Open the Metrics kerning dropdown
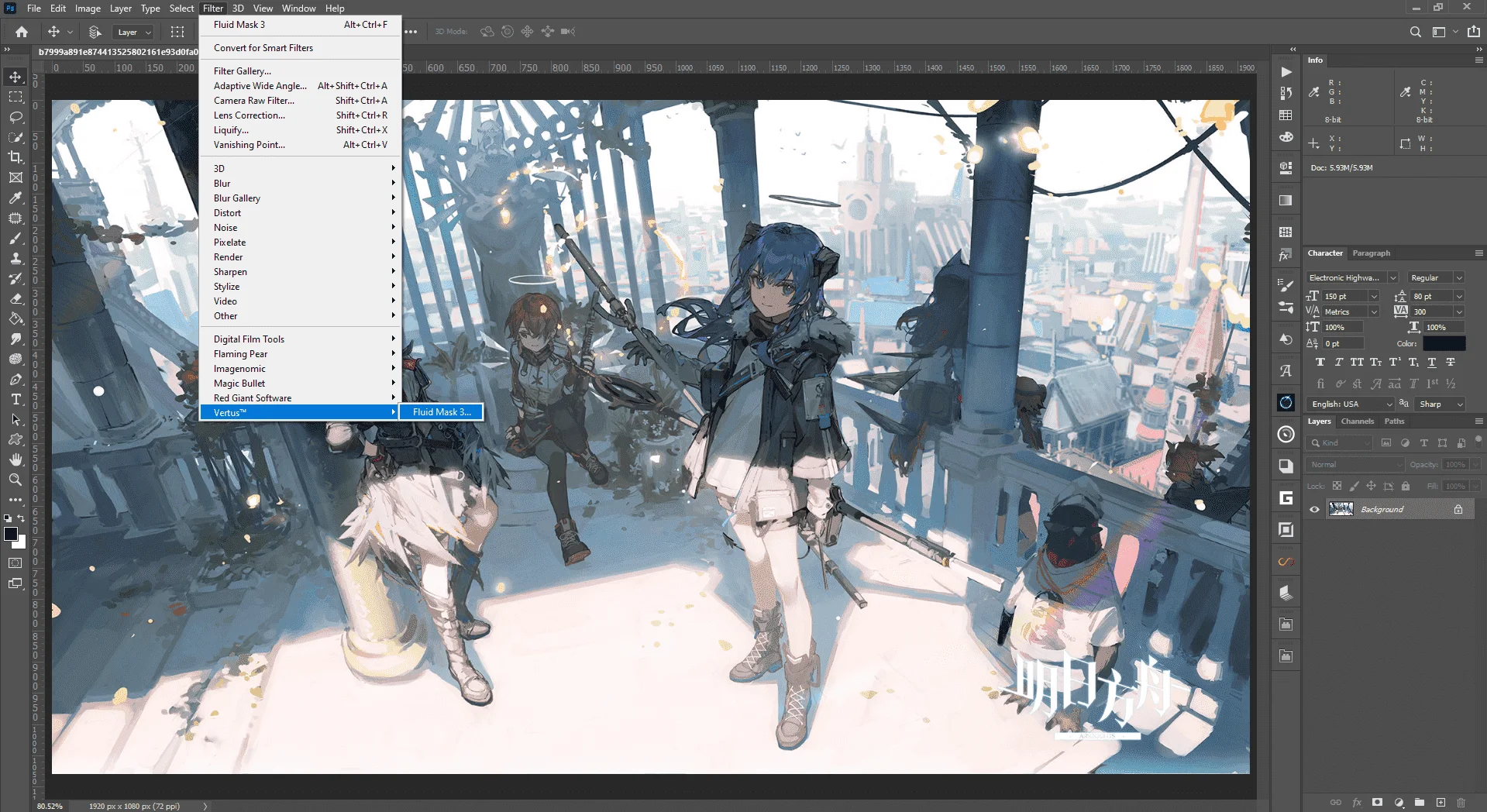The height and width of the screenshot is (812, 1487). click(1374, 312)
